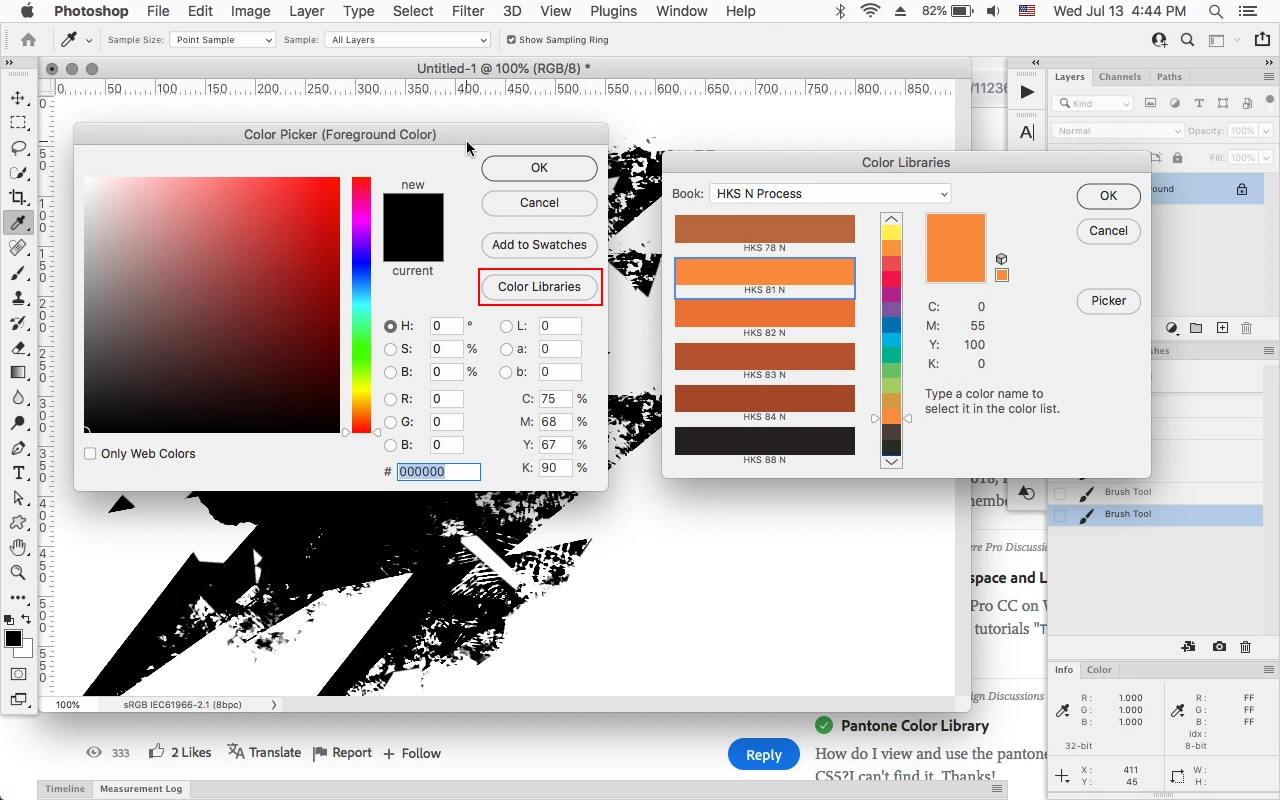Viewport: 1280px width, 800px height.
Task: Open the Photoshop search icon in options bar
Action: tap(1187, 40)
